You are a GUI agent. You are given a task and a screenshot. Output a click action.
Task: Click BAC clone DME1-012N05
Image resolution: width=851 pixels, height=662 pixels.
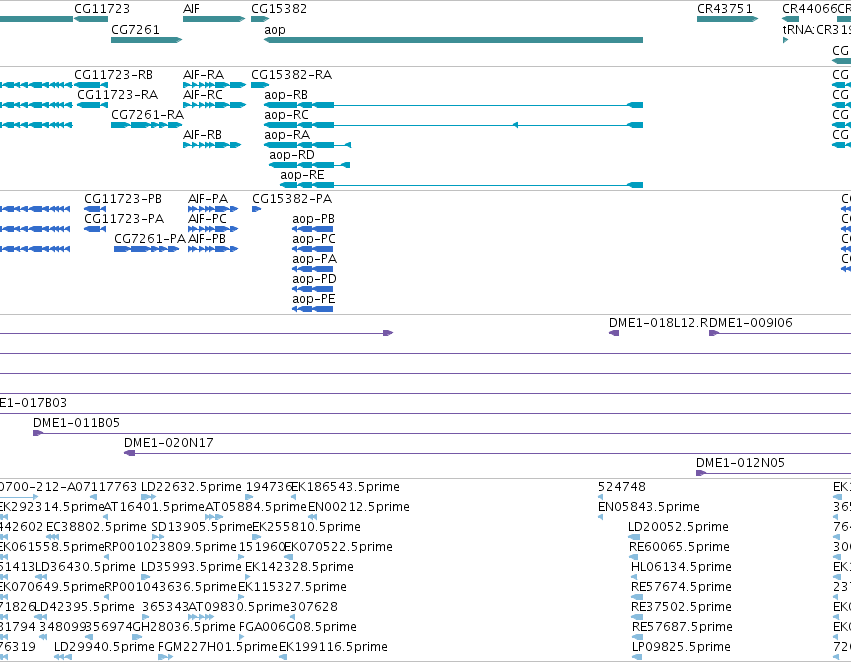coord(773,473)
